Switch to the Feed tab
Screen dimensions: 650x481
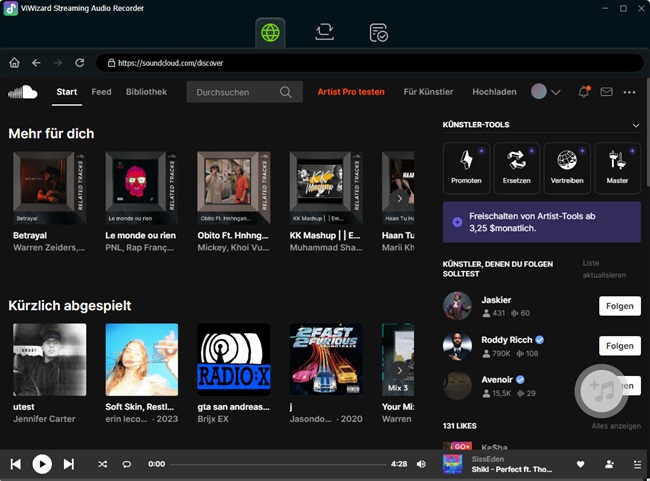tap(102, 92)
